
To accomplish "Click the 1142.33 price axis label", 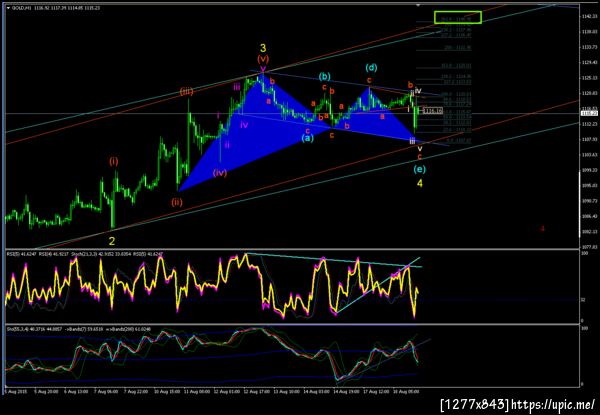I will (x=590, y=16).
